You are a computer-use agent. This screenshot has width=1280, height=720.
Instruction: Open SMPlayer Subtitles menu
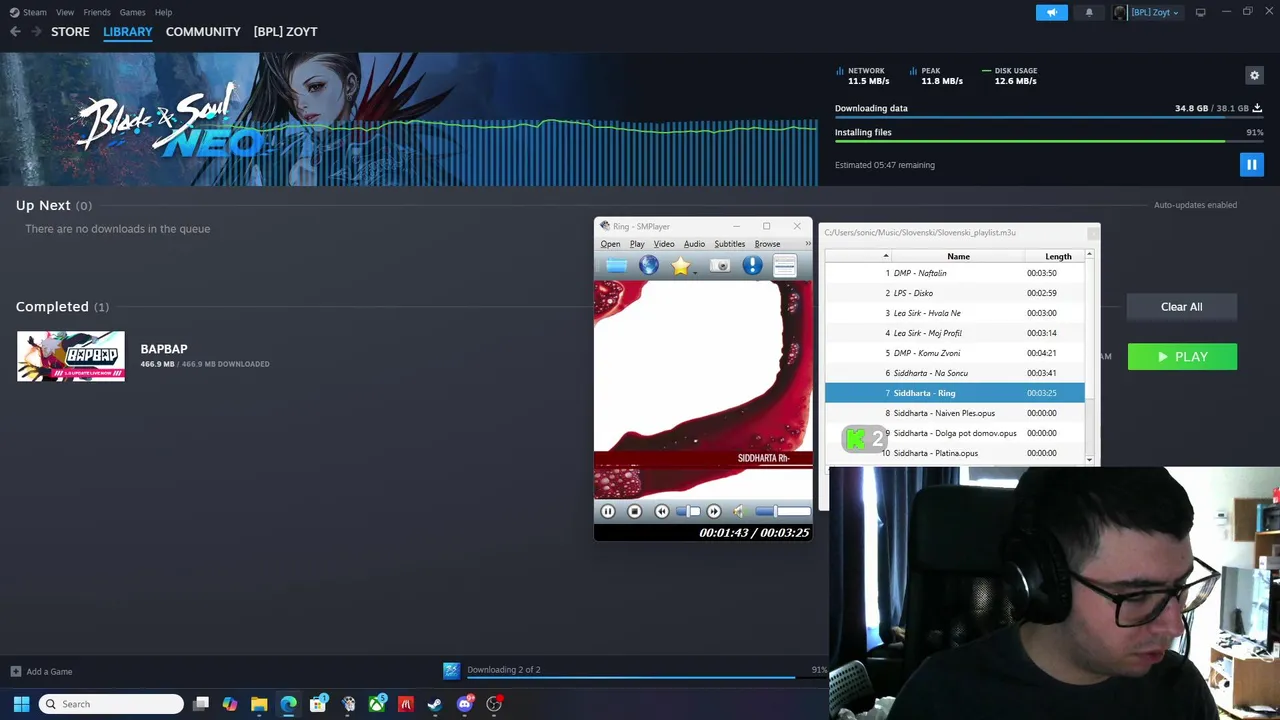(729, 244)
